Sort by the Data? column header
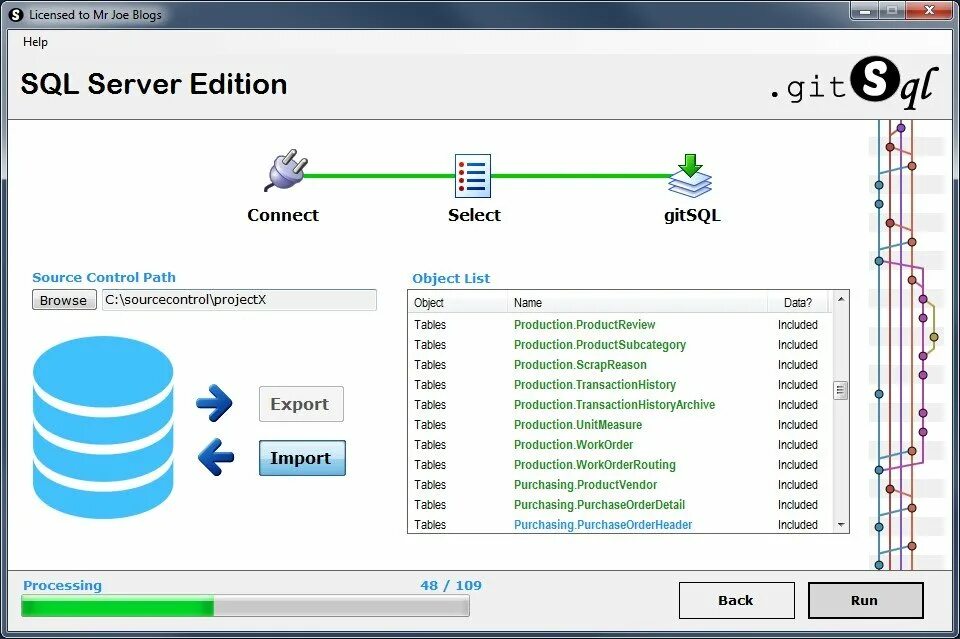This screenshot has width=960, height=639. pos(798,302)
